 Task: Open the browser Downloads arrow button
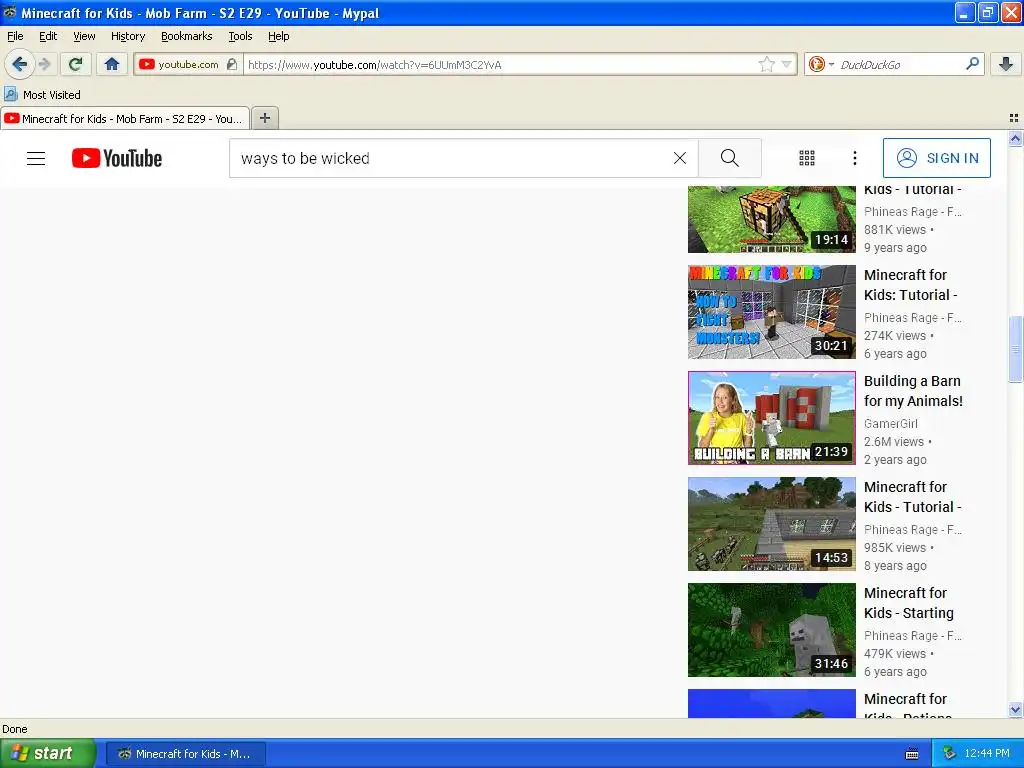pyautogui.click(x=1006, y=64)
